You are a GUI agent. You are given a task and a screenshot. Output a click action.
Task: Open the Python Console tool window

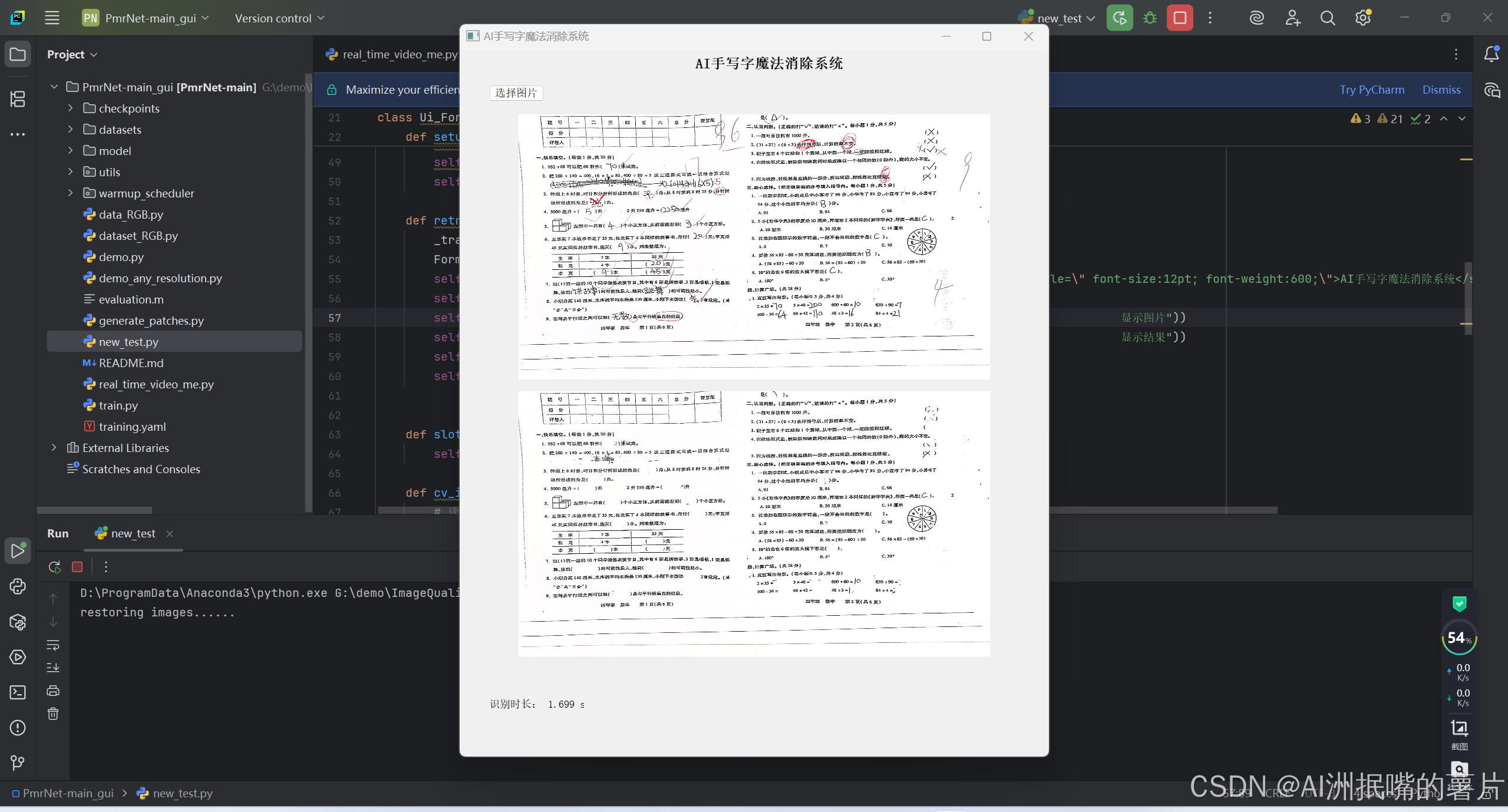18,586
